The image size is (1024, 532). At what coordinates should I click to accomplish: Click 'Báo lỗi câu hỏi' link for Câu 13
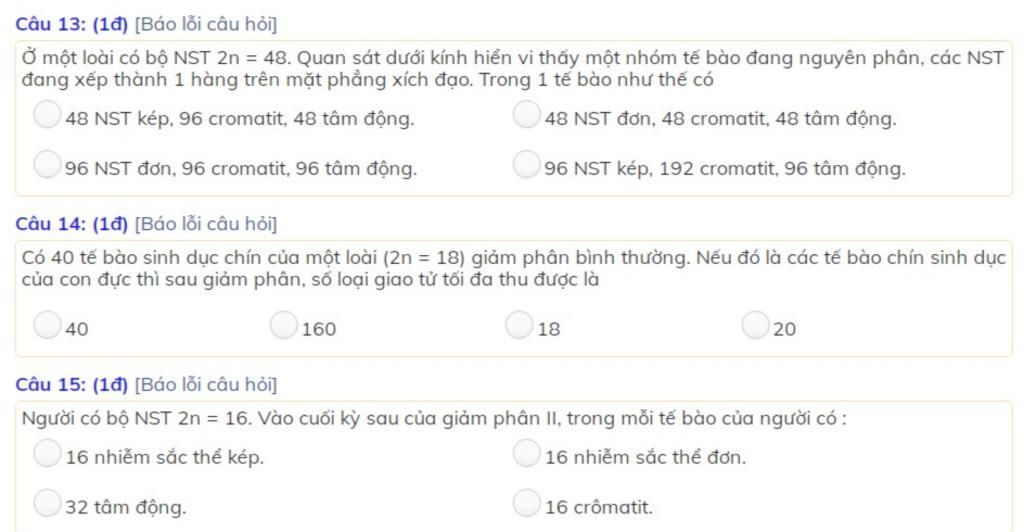206,24
